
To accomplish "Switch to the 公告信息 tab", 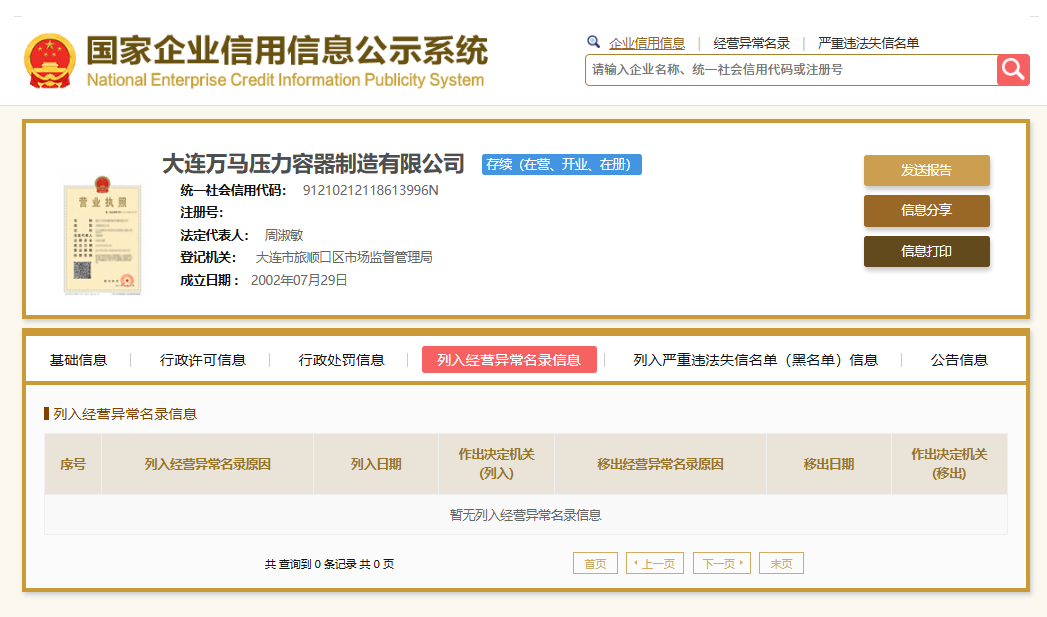I will pos(959,360).
